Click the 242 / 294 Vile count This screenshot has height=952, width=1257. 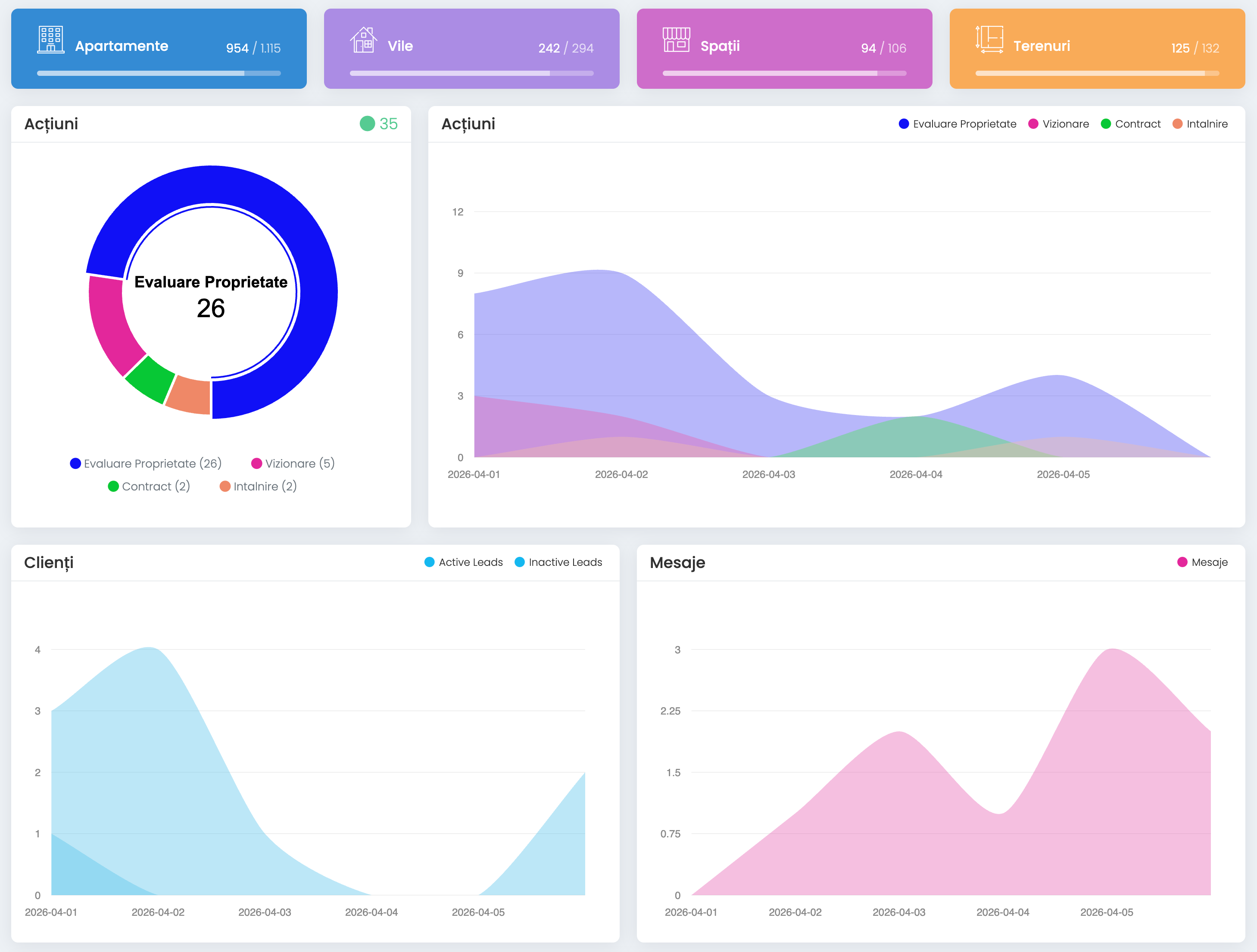coord(566,48)
